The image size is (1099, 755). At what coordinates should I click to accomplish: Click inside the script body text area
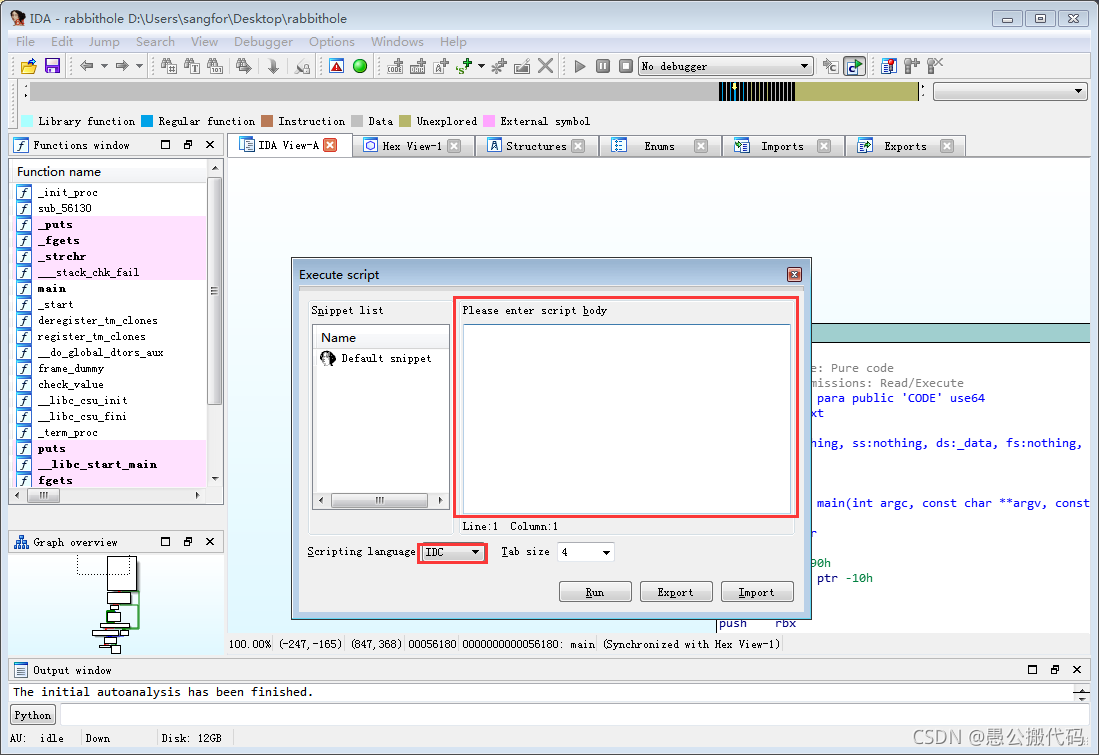pyautogui.click(x=626, y=419)
